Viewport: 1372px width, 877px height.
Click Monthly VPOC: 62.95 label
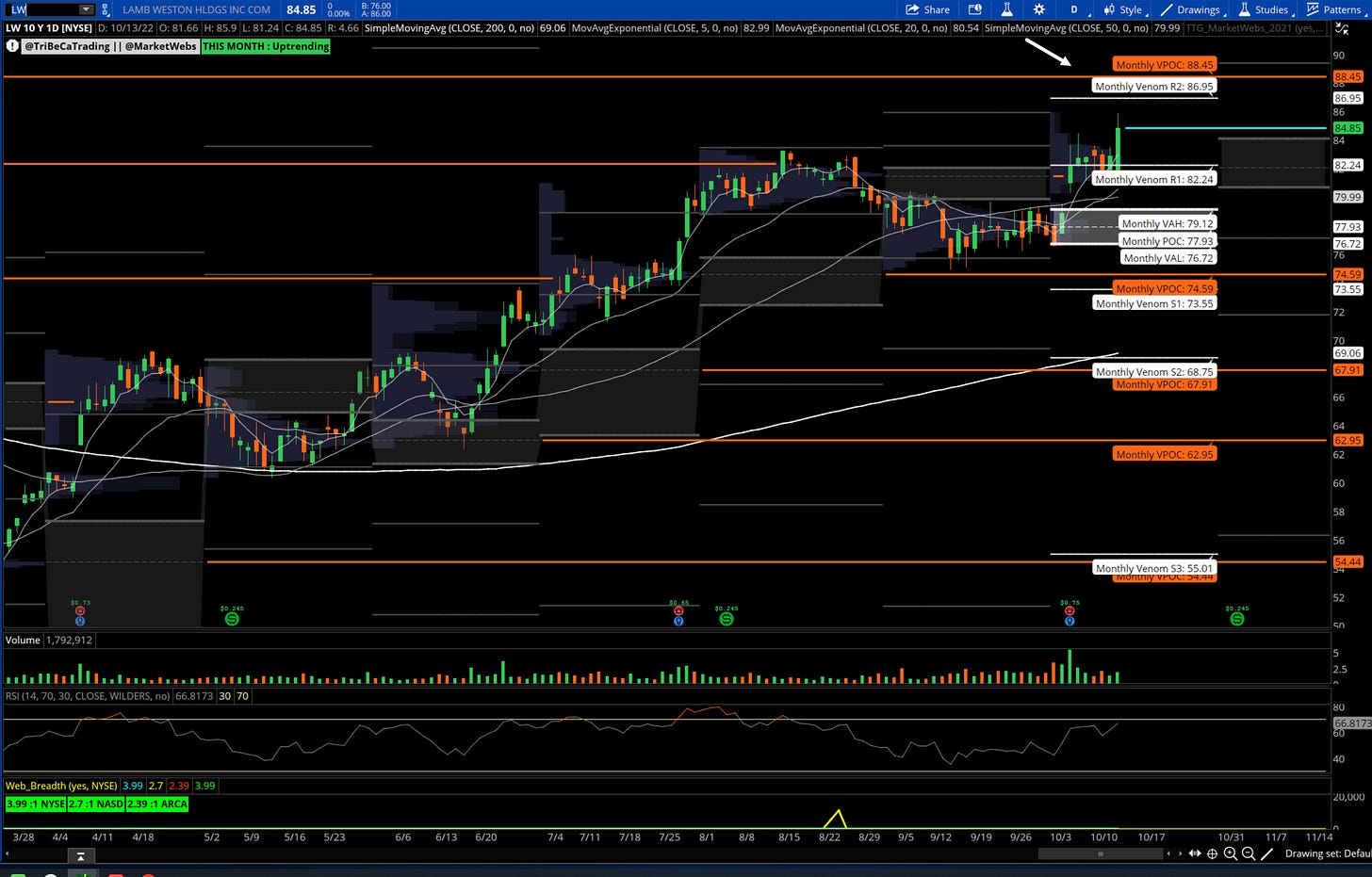1165,454
